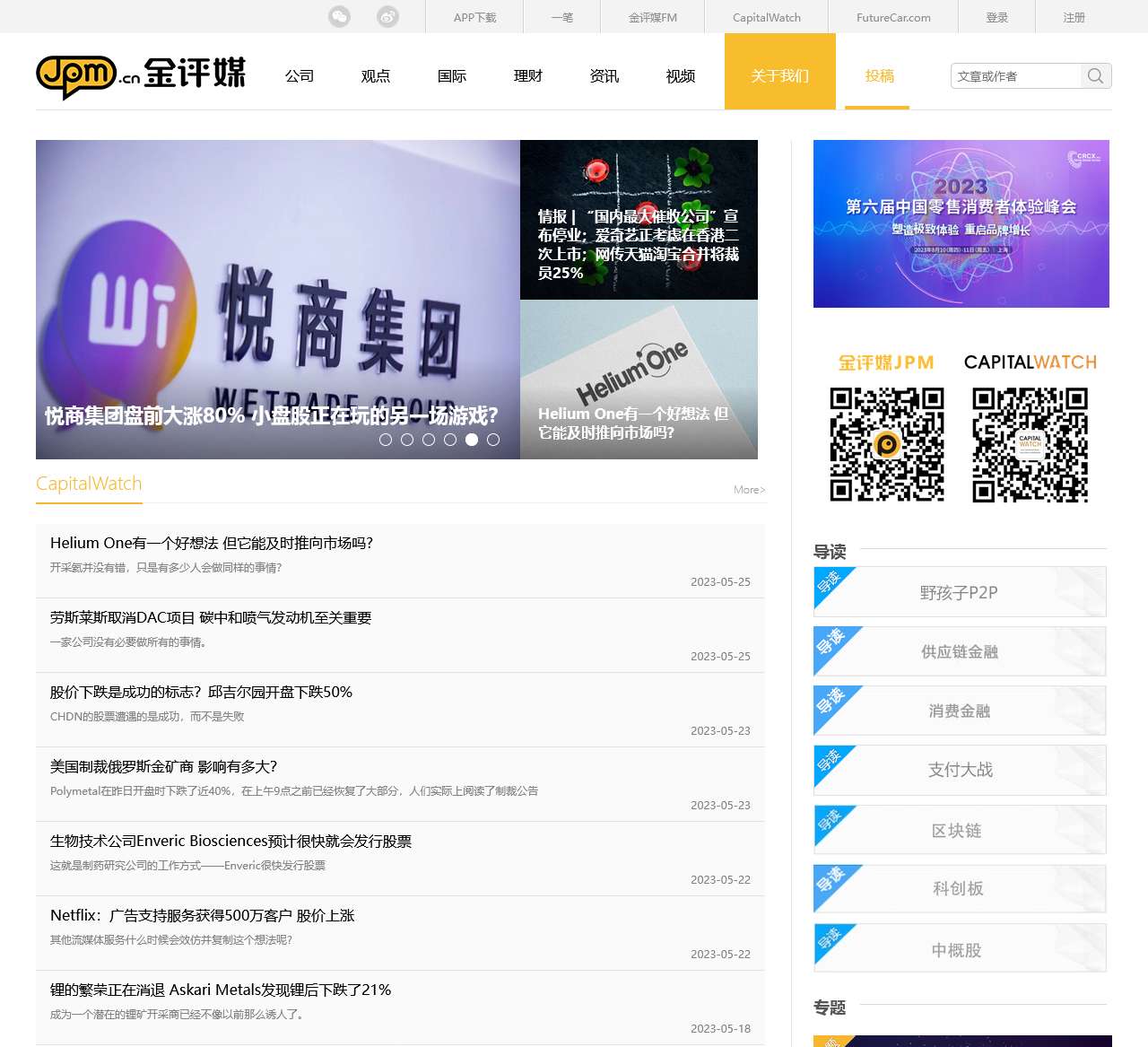Viewport: 1148px width, 1047px height.
Task: Select the first carousel dot
Action: pyautogui.click(x=387, y=440)
